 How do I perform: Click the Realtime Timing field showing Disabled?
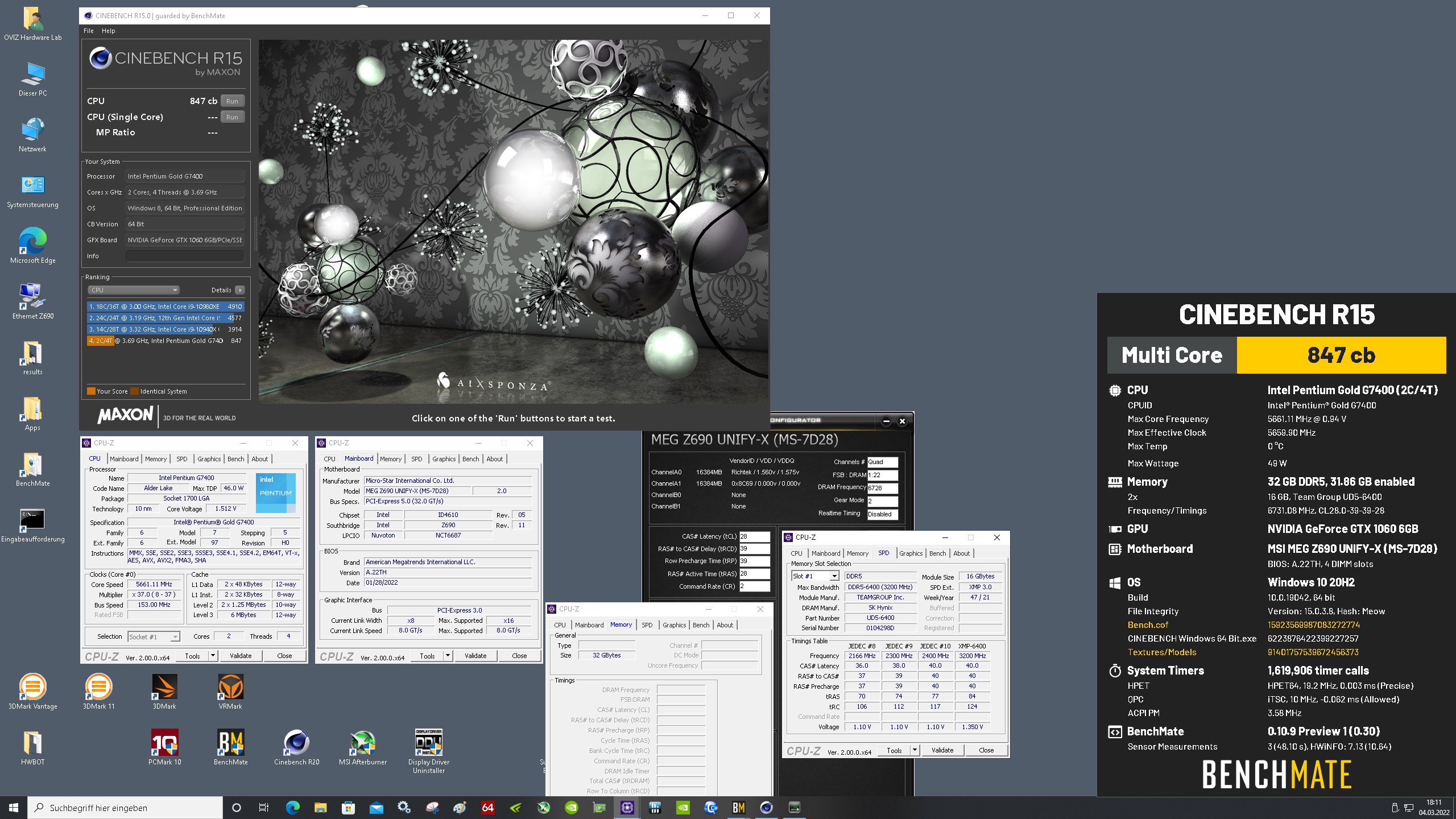coord(882,514)
